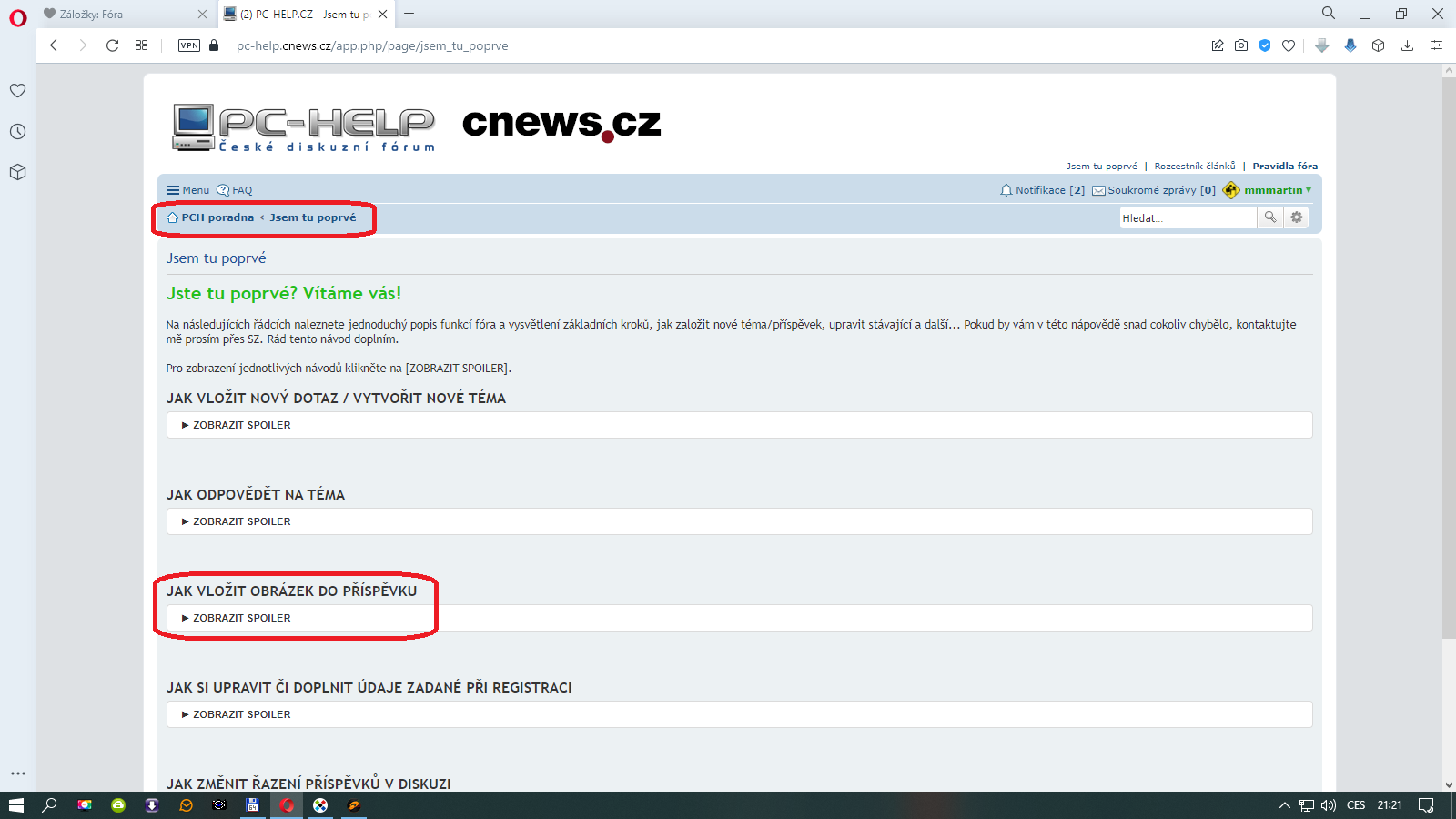The height and width of the screenshot is (819, 1456).
Task: Reload the current page
Action: click(112, 45)
